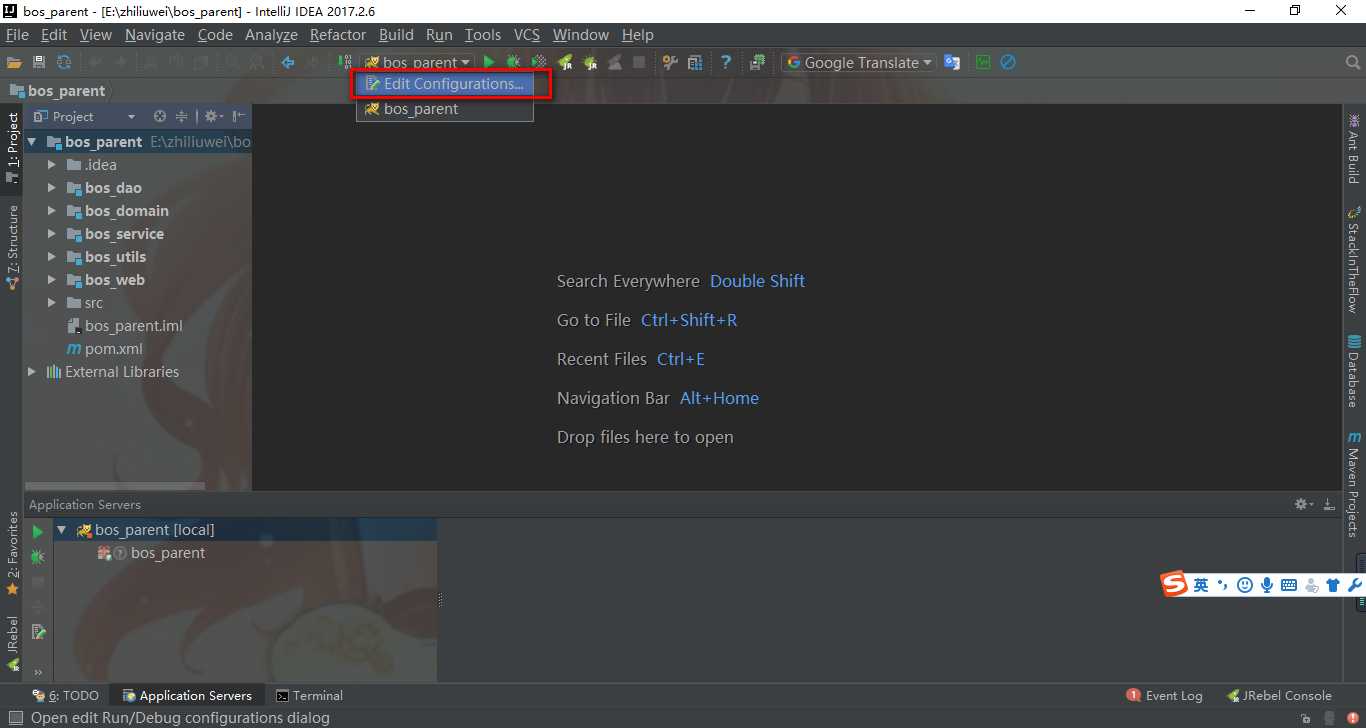Image resolution: width=1366 pixels, height=728 pixels.
Task: Open the Refactor menu
Action: (x=338, y=35)
